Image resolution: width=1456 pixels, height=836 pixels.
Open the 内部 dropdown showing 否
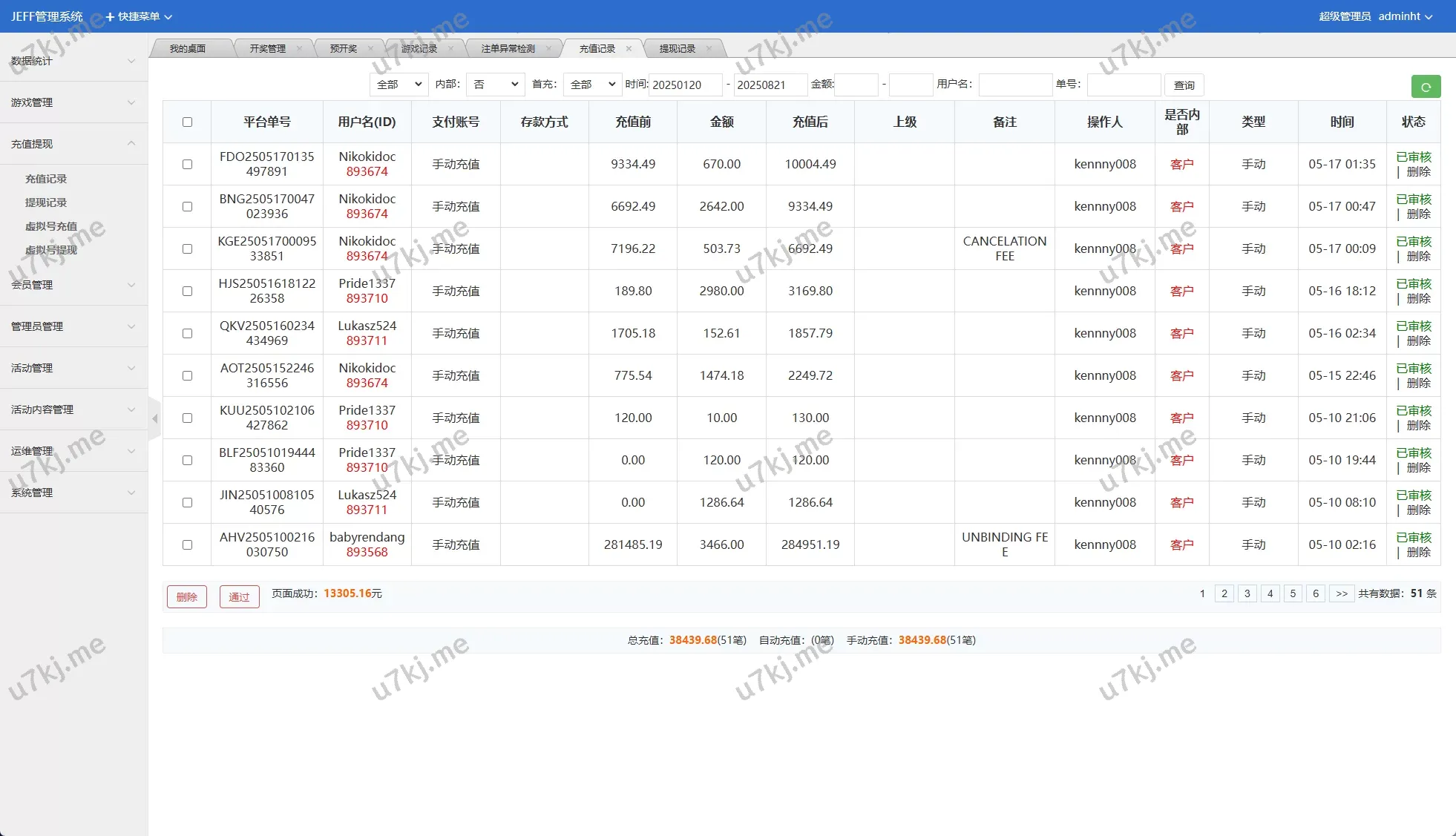495,85
